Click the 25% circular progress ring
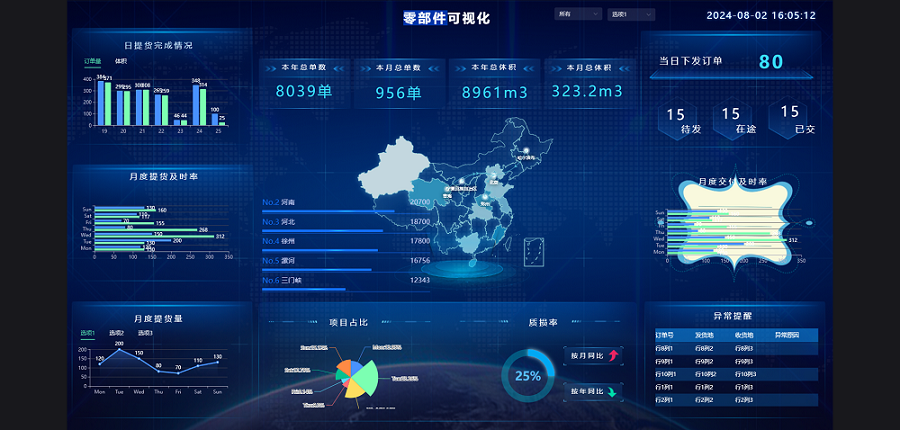Image resolution: width=900 pixels, height=430 pixels. point(528,376)
